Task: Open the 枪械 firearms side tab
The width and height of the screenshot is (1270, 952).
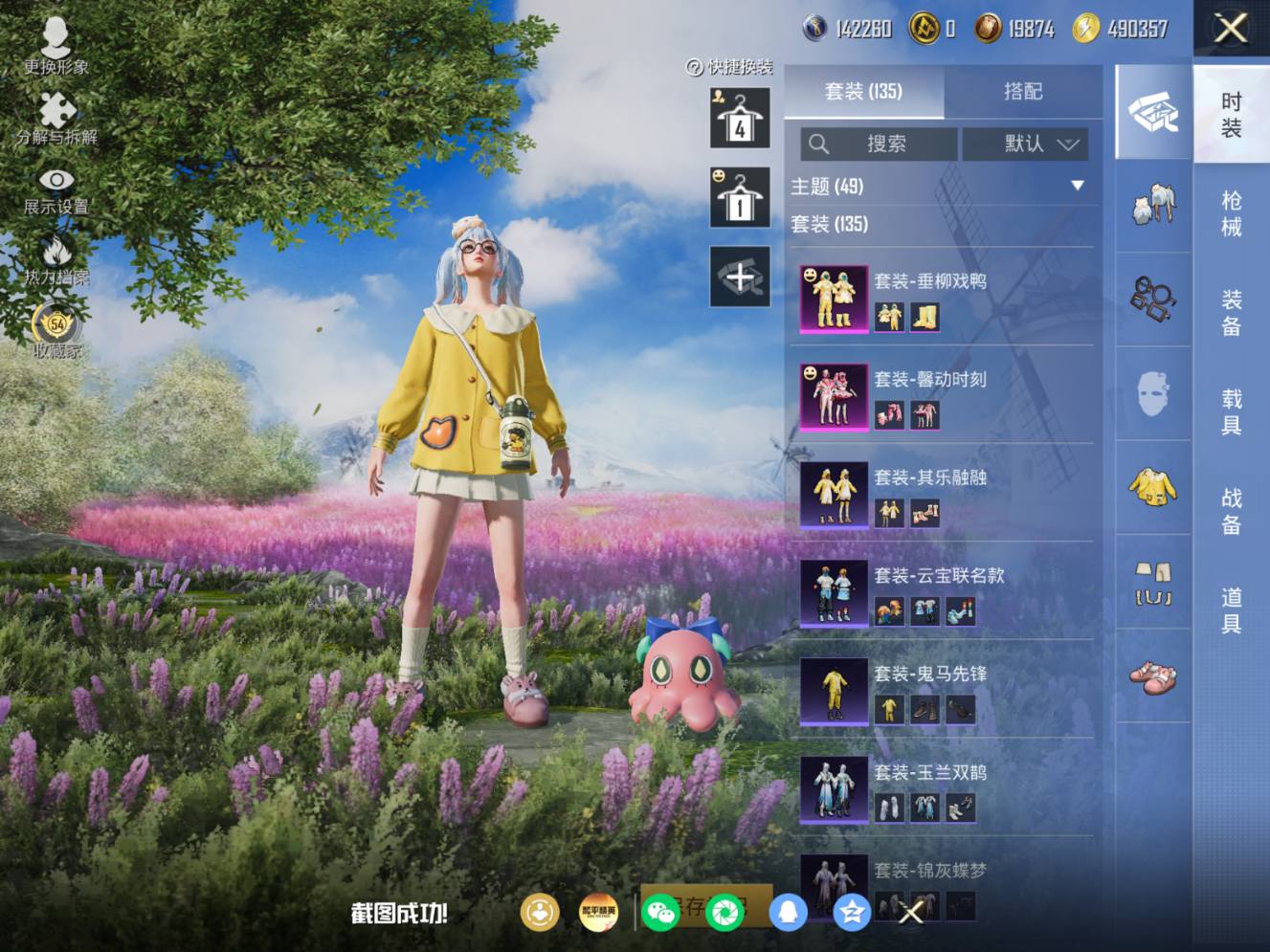Action: tap(1232, 213)
